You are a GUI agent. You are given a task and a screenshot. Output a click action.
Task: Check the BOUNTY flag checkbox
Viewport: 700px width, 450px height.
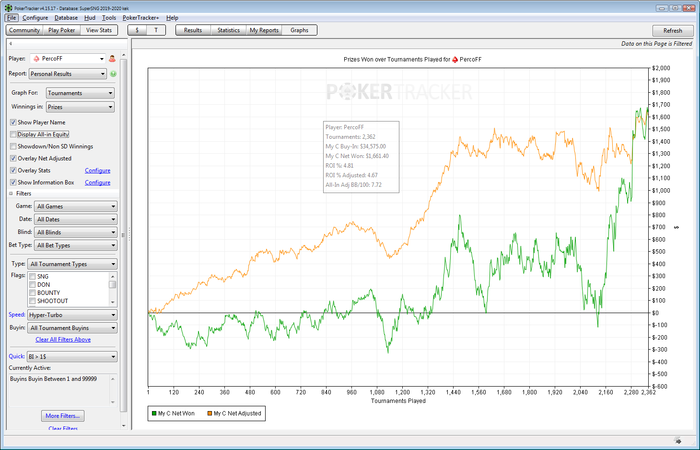pos(33,293)
